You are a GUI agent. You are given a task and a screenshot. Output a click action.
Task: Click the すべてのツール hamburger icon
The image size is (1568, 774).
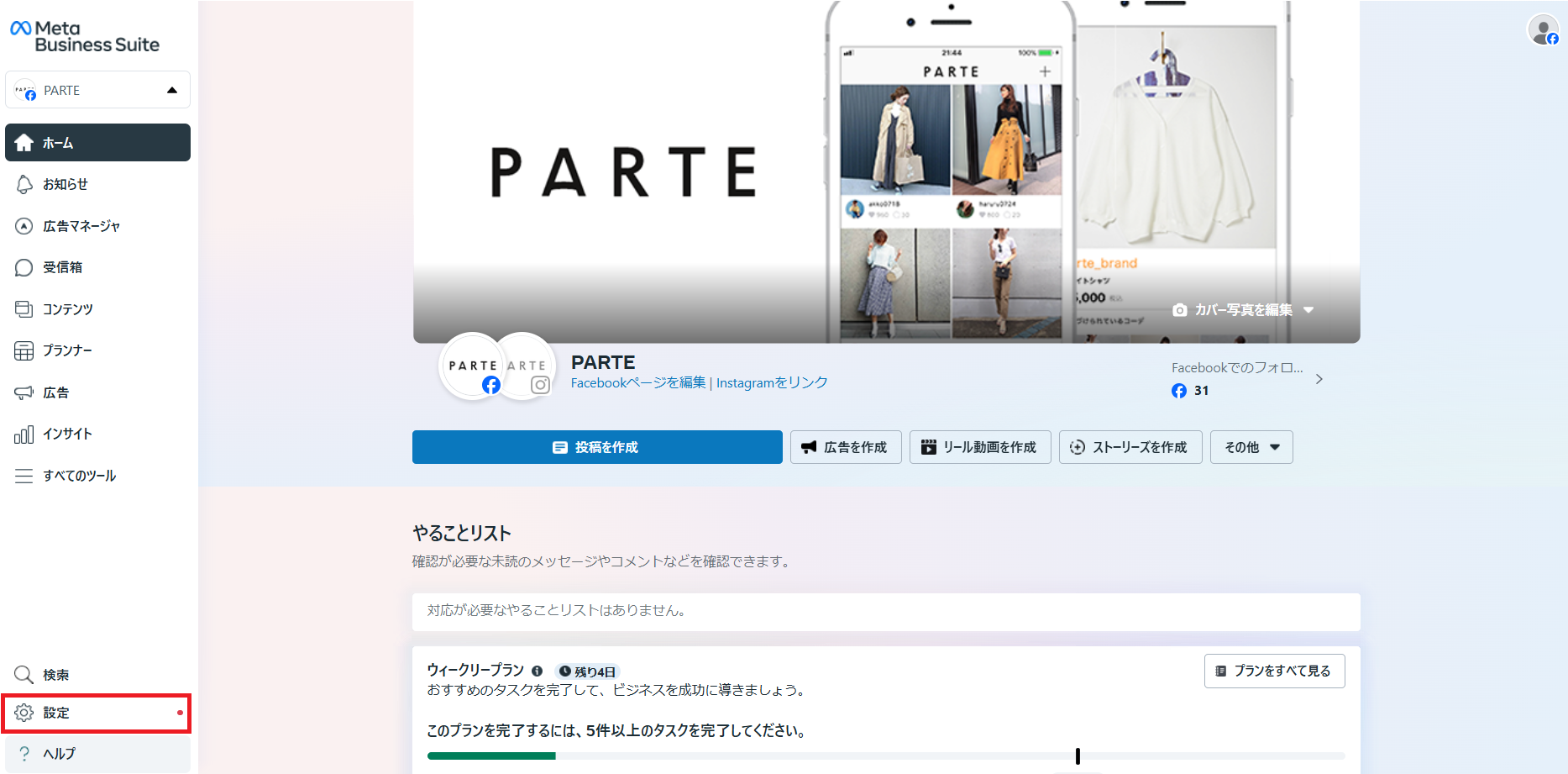pos(24,476)
